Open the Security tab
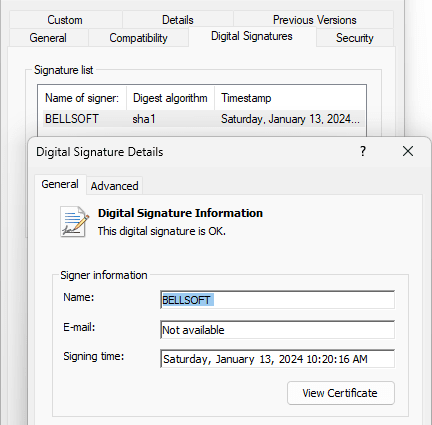 (x=355, y=38)
